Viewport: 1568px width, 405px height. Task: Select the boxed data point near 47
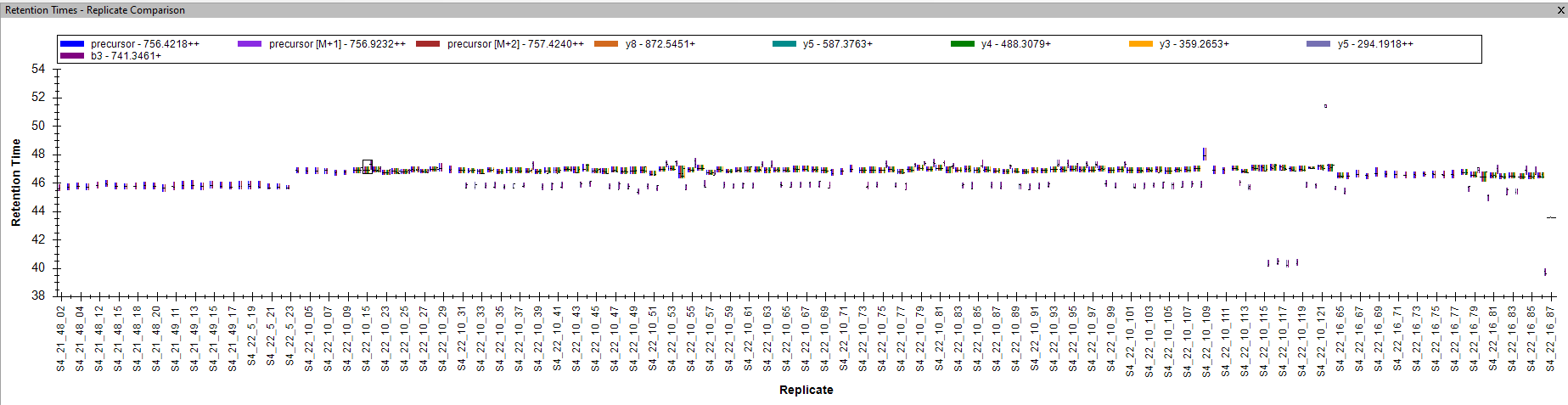pos(368,166)
